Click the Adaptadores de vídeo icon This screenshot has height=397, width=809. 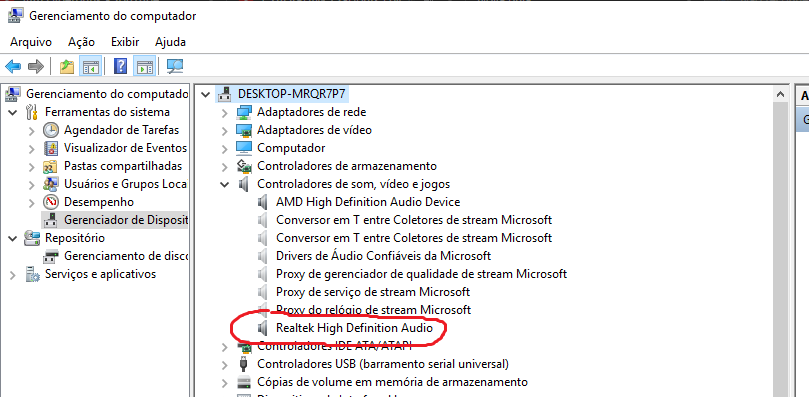[x=244, y=130]
